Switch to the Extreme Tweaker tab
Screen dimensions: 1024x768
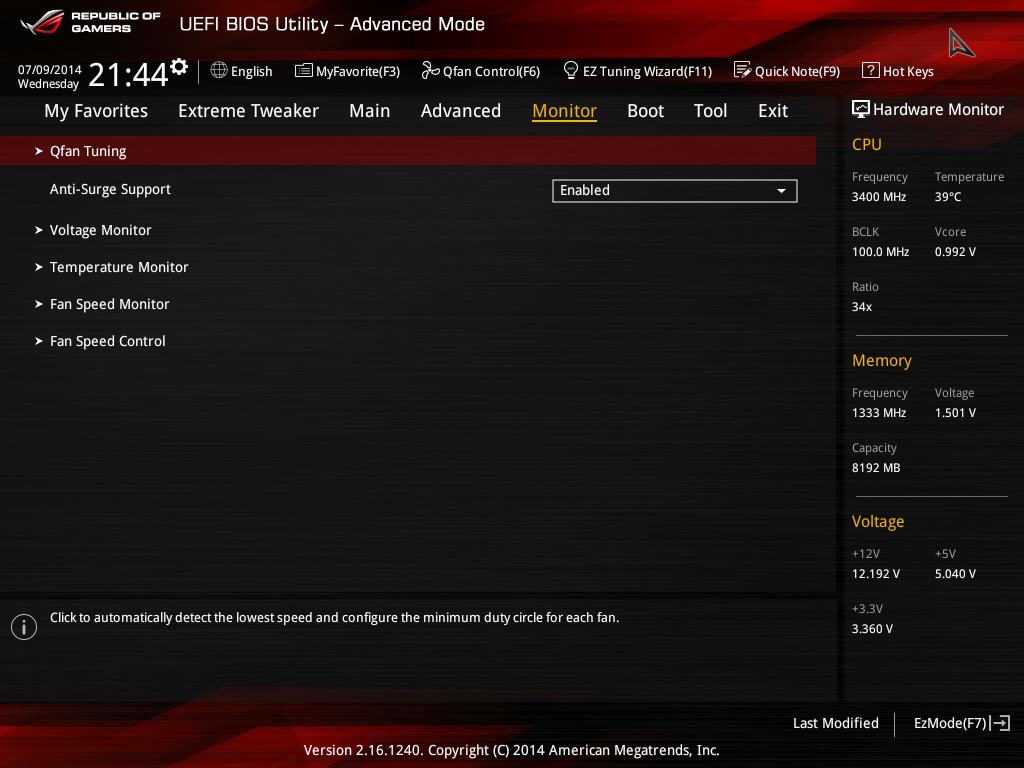248,111
